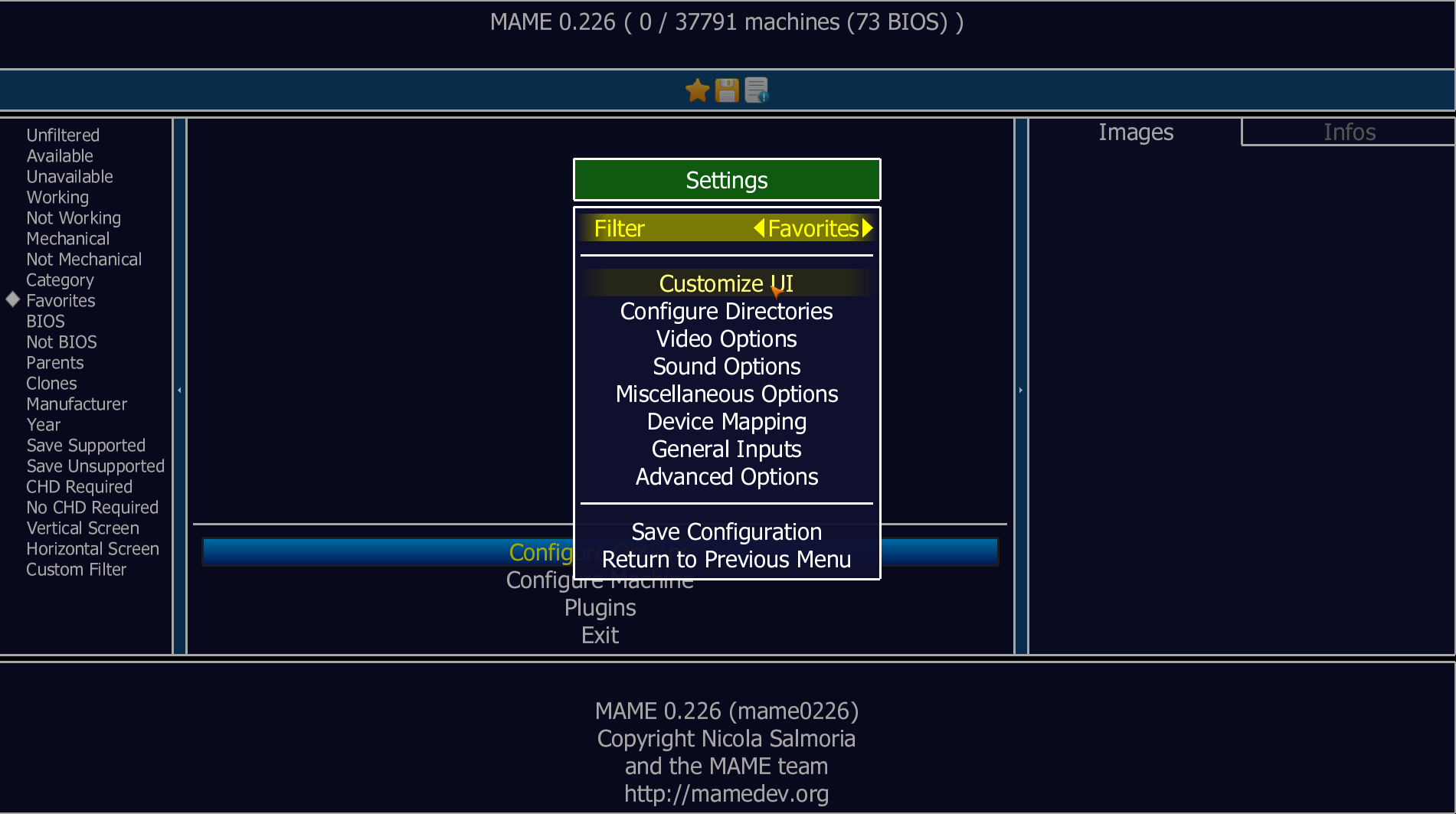Screen dimensions: 1456x814
Task: Select Return to Previous Menu
Action: coord(727,559)
